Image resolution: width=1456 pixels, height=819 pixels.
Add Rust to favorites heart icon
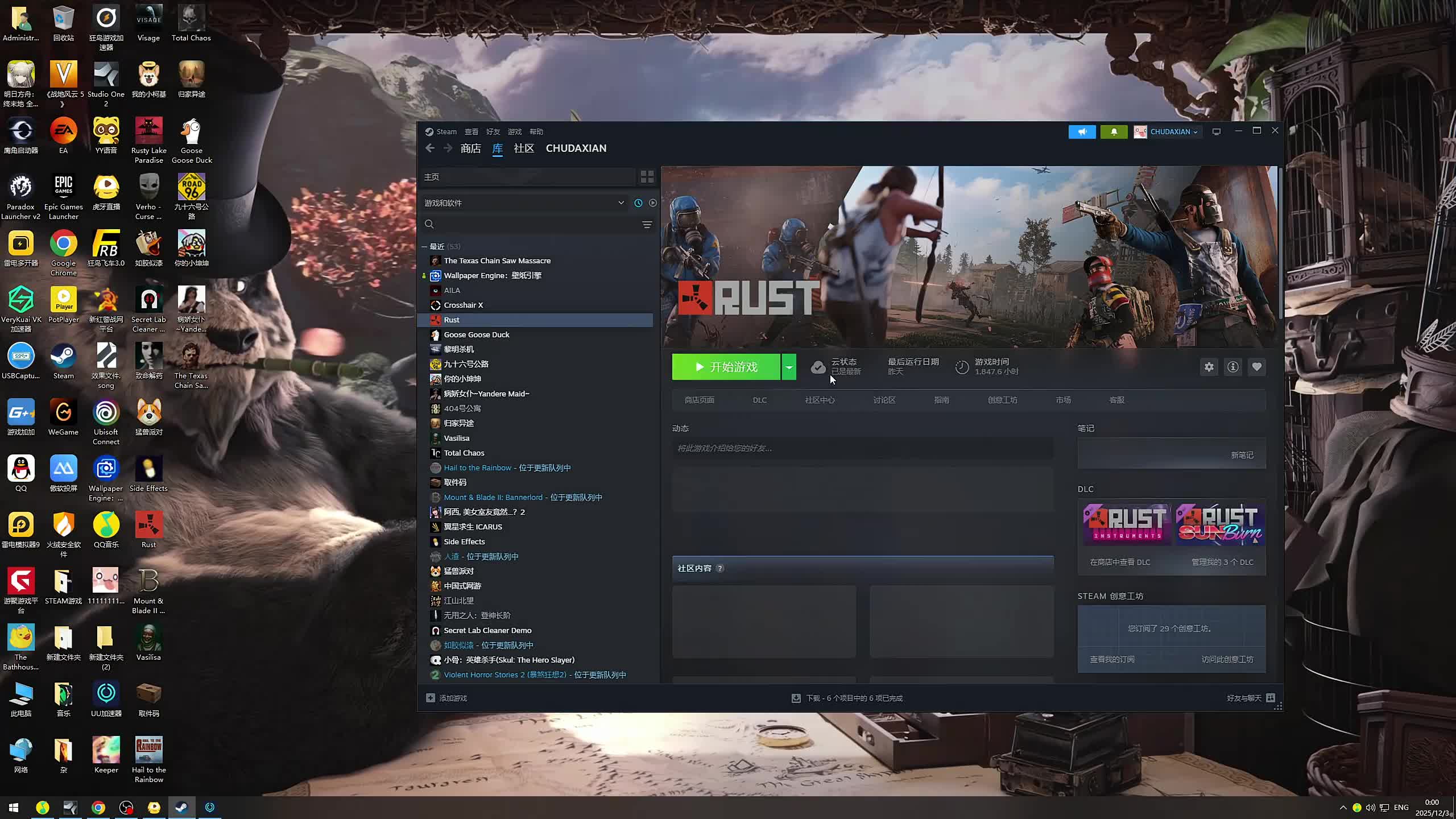[x=1256, y=367]
